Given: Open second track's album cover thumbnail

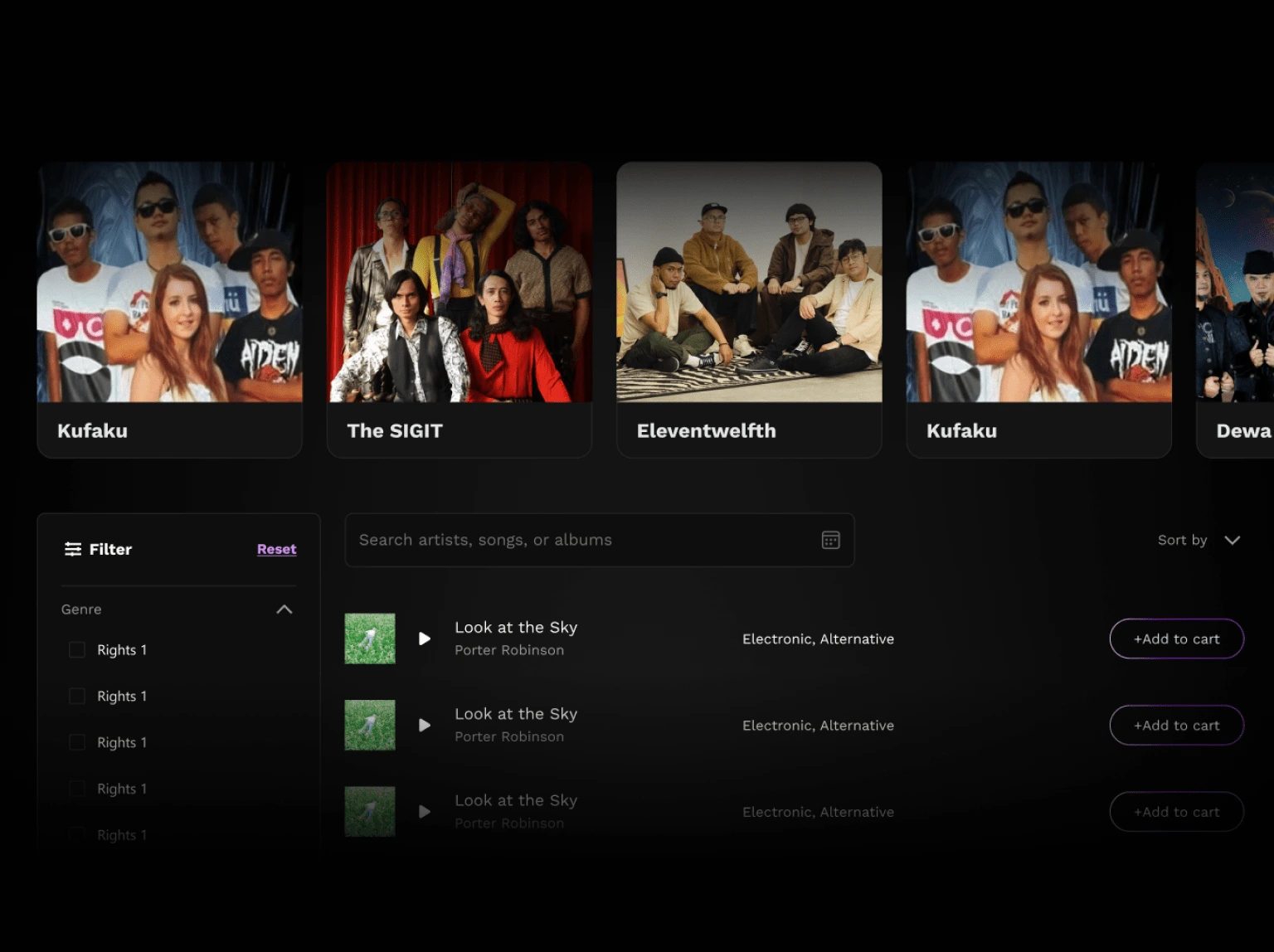Looking at the screenshot, I should (370, 726).
